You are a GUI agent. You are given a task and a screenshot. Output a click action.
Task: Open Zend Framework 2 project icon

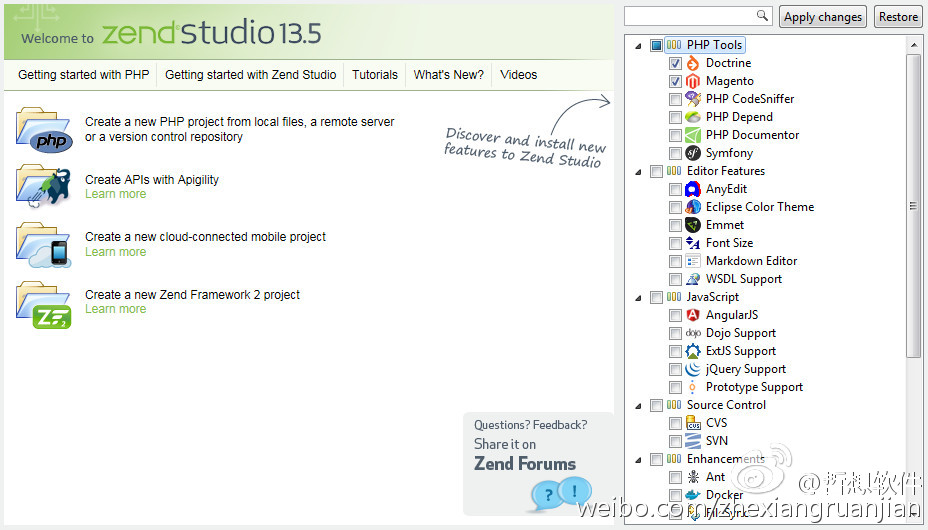pos(44,305)
